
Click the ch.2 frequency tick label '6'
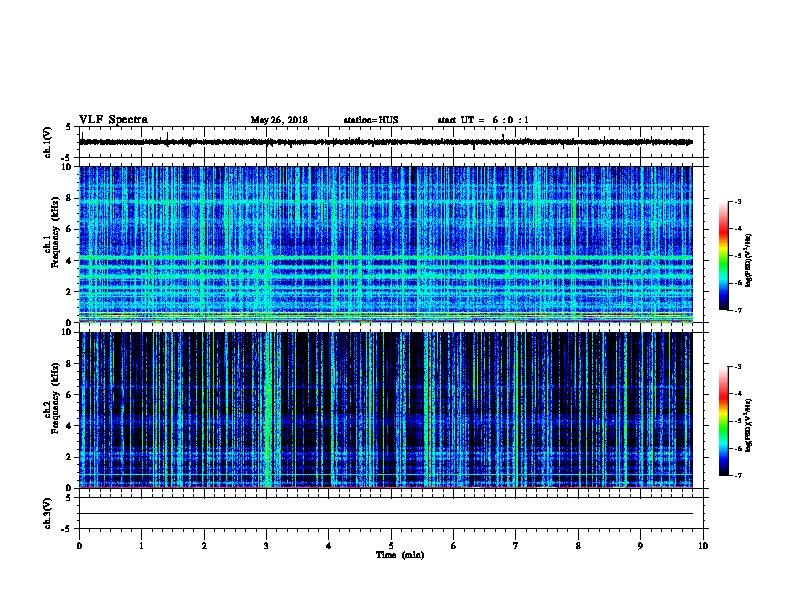(x=69, y=394)
